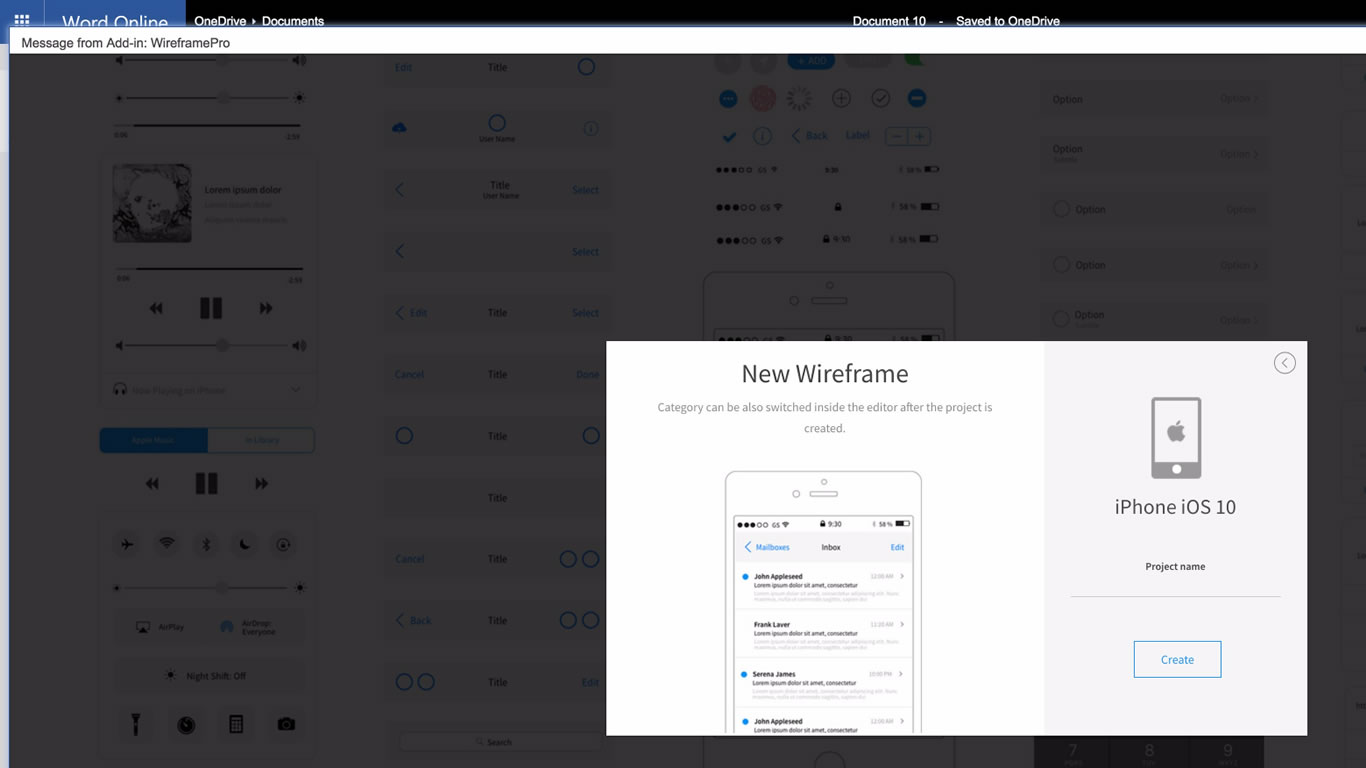Image resolution: width=1366 pixels, height=768 pixels.
Task: Click song progress bar under album art
Action: pos(208,268)
